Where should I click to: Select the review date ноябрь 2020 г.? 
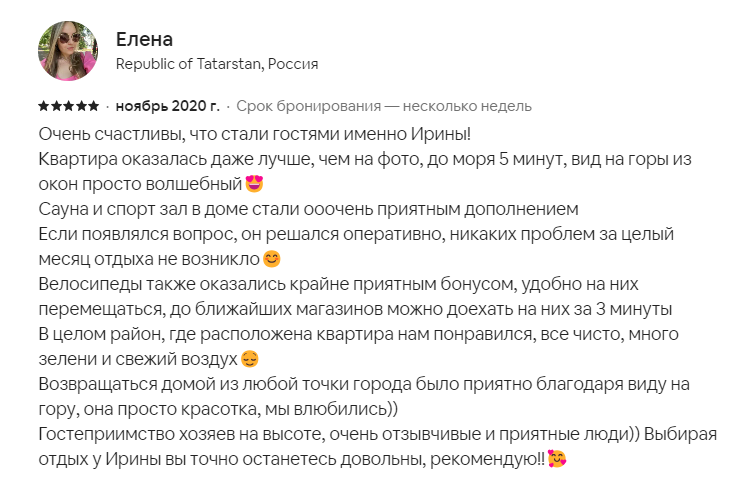tap(167, 106)
